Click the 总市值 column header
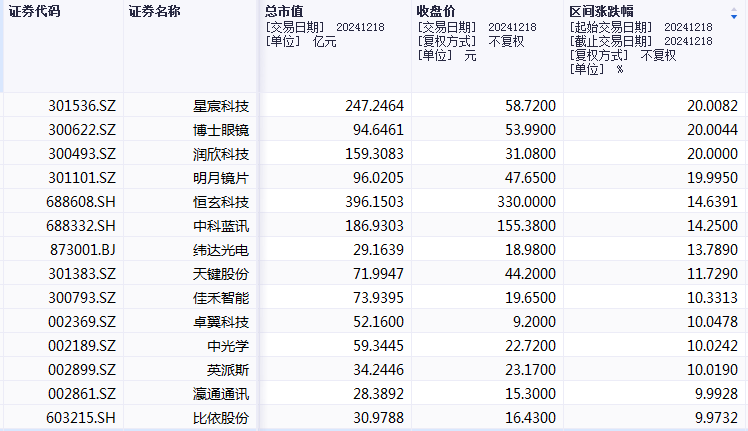 pos(284,11)
